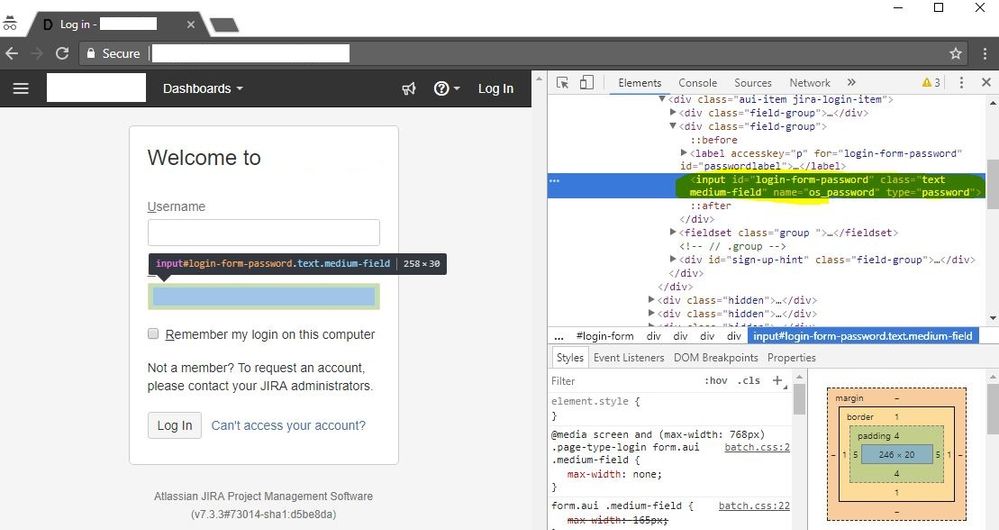Switch to the Console tab
This screenshot has height=530, width=999.
tap(698, 83)
